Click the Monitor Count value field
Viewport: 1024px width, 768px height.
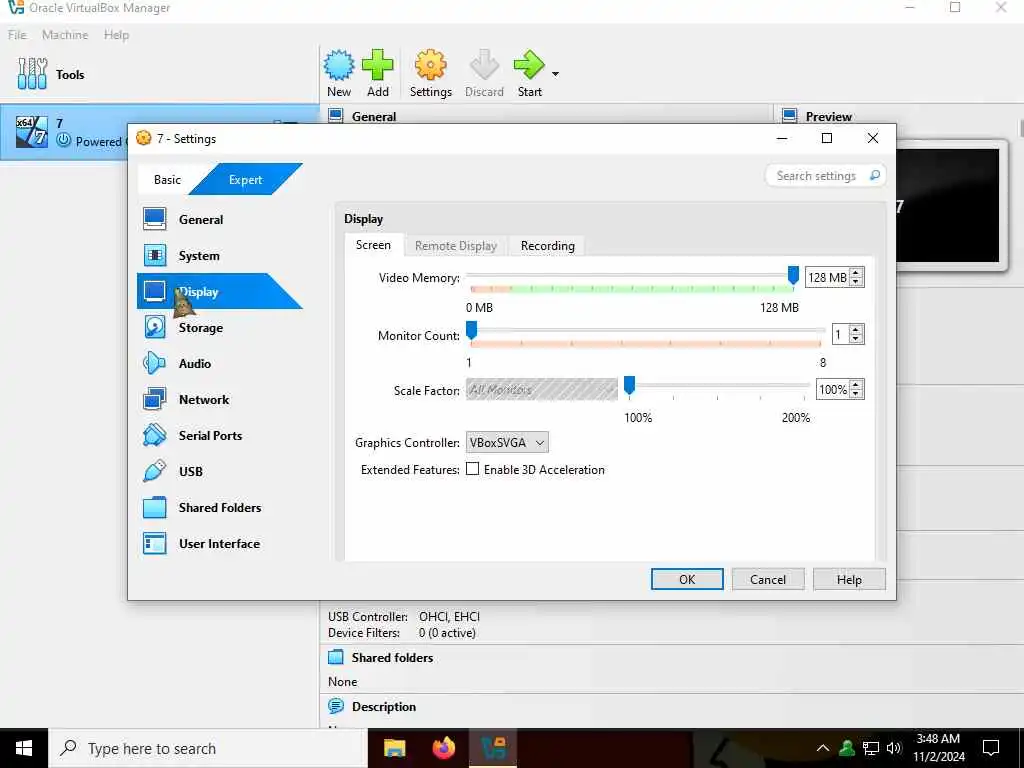coord(840,335)
